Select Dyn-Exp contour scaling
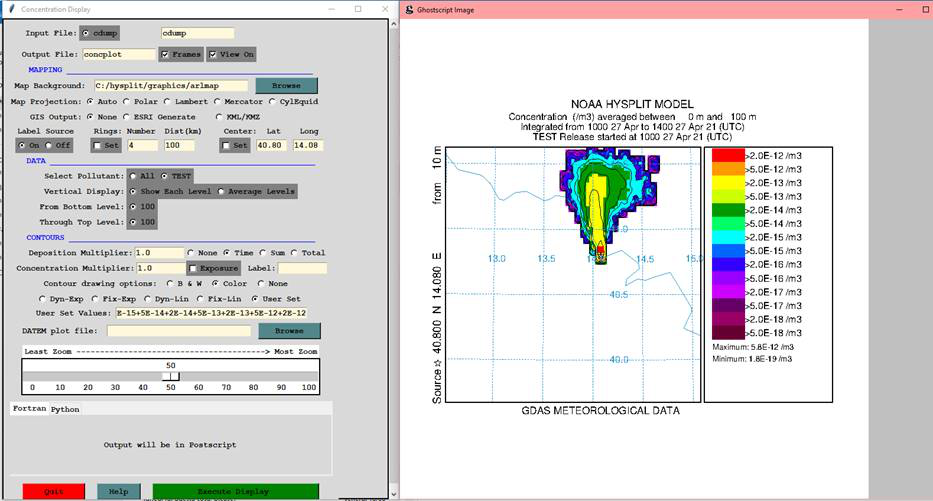The height and width of the screenshot is (501, 933). 42,299
